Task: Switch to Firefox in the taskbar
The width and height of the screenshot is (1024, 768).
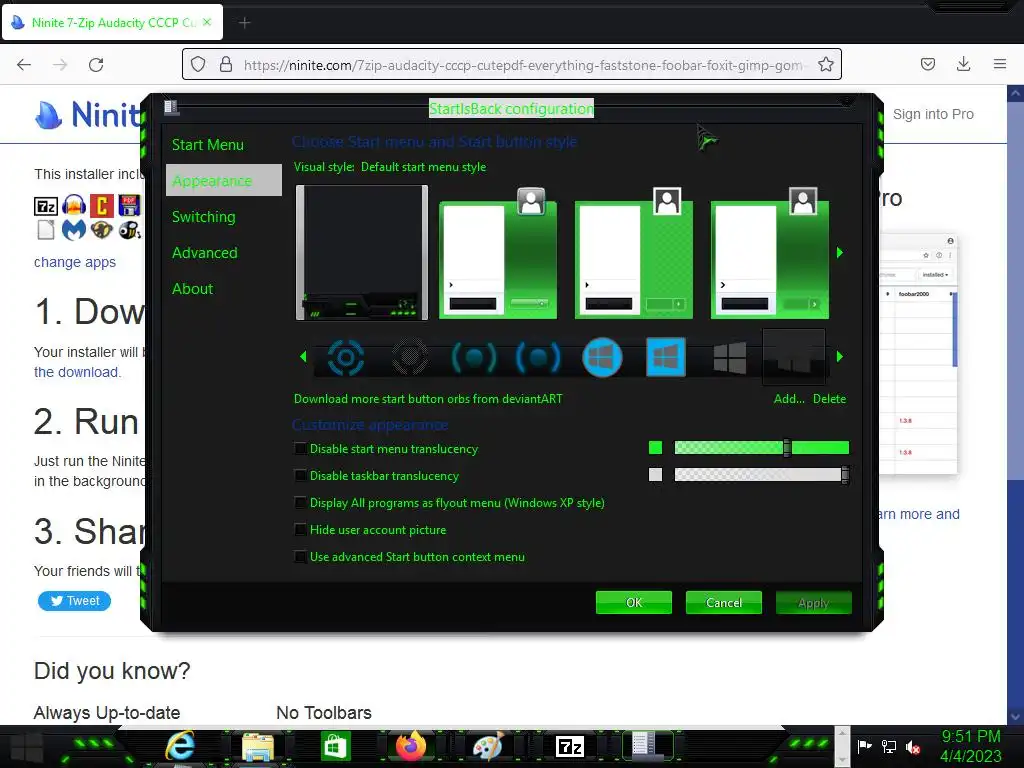Action: point(411,746)
